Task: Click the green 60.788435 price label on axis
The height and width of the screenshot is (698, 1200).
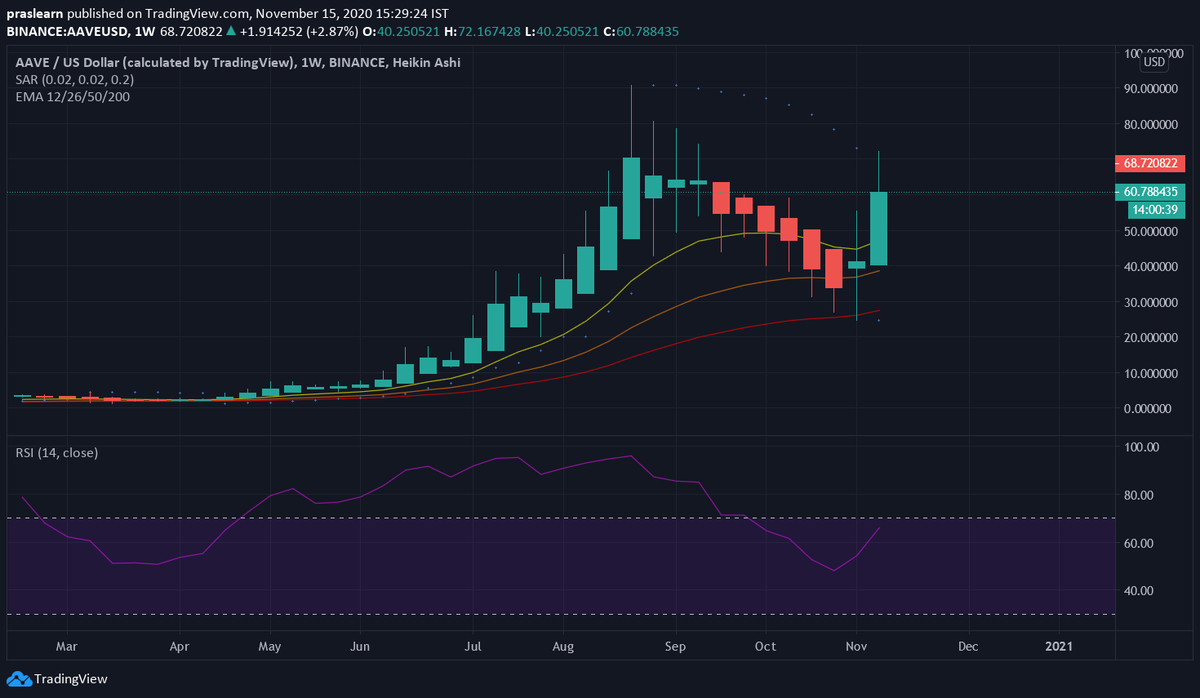Action: pos(1149,192)
